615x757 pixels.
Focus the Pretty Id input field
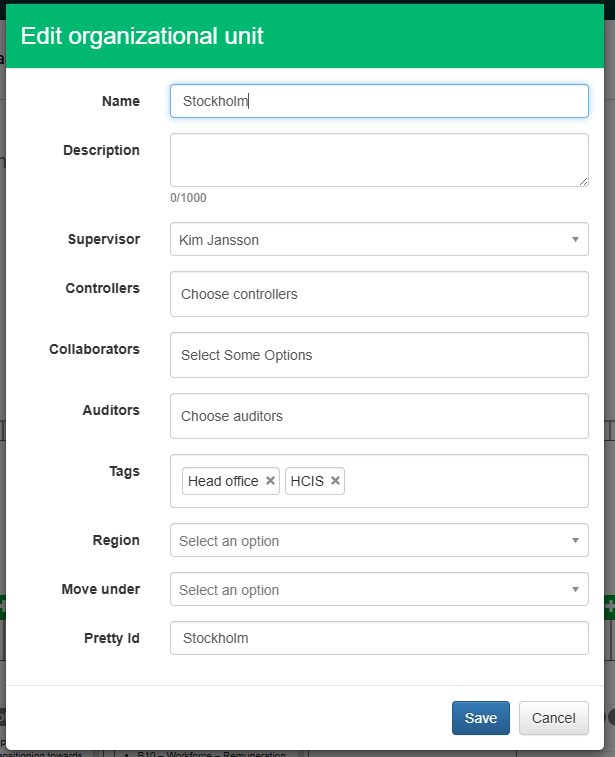pos(379,638)
